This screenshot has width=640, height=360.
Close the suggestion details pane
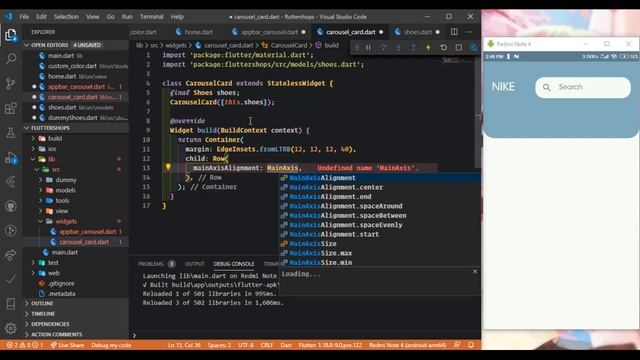pos(475,271)
